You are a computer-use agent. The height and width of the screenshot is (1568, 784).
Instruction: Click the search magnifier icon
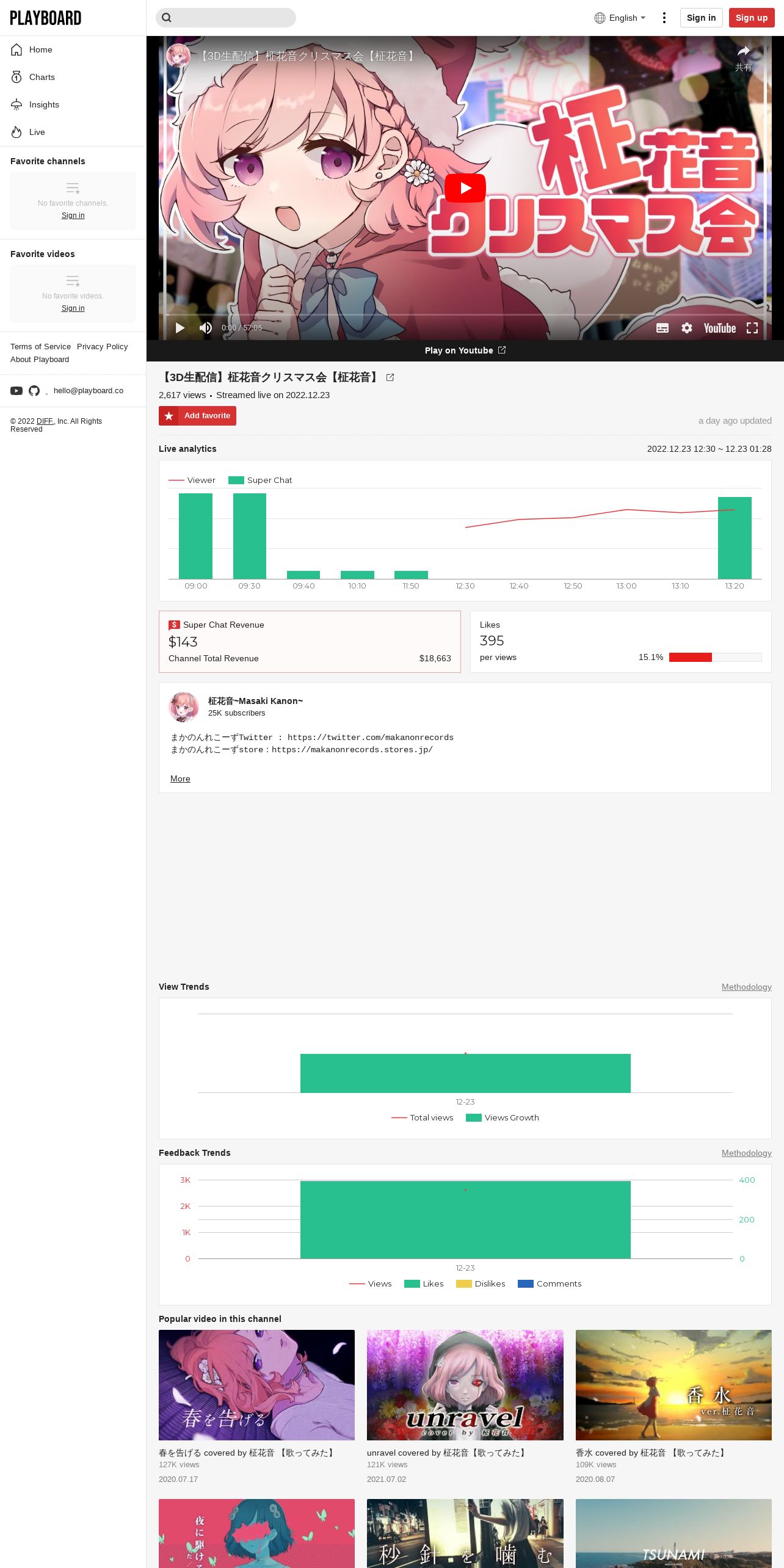point(166,18)
